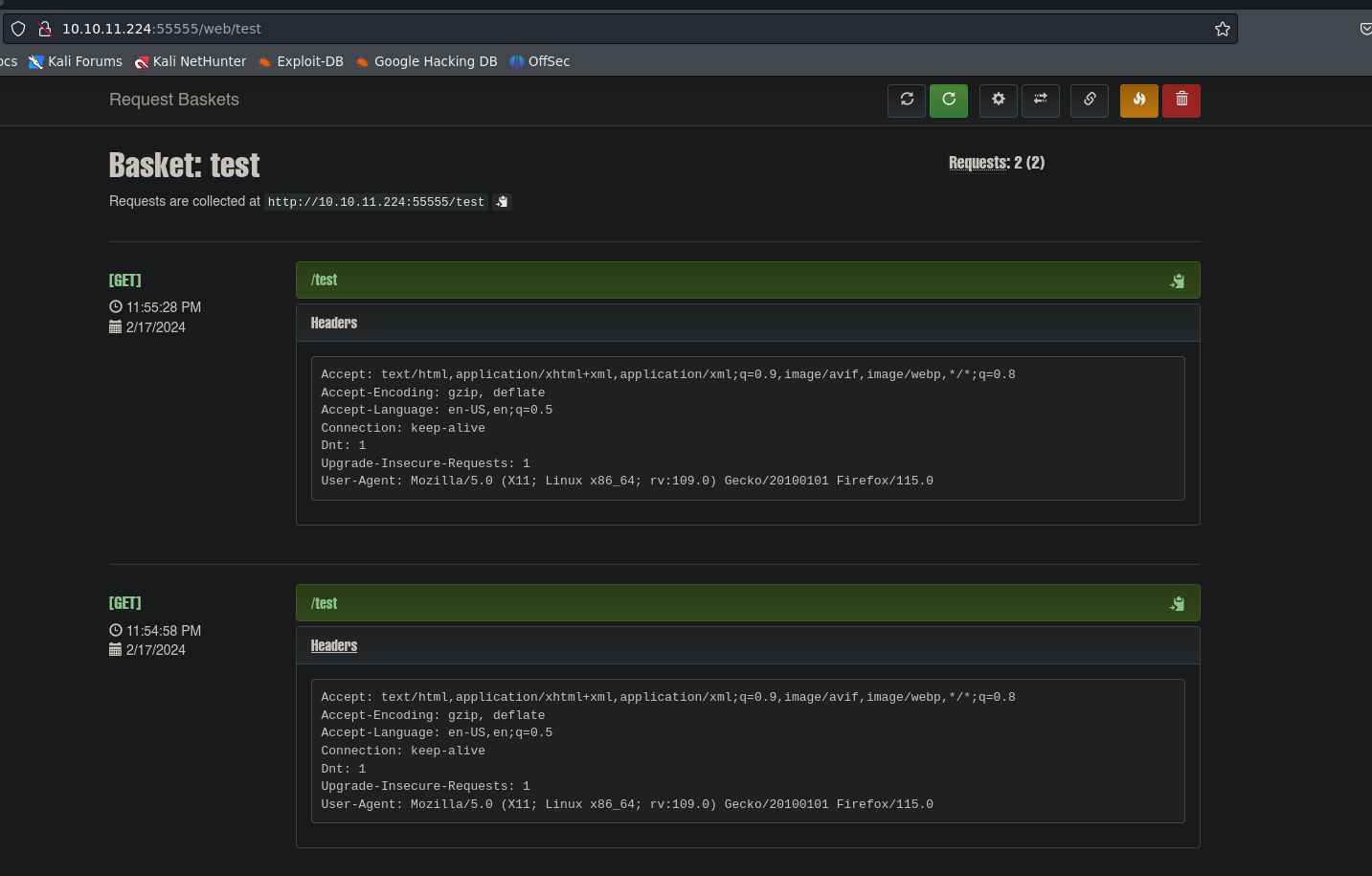Collapse Headers panel of 11:55:28 PM request

[334, 324]
